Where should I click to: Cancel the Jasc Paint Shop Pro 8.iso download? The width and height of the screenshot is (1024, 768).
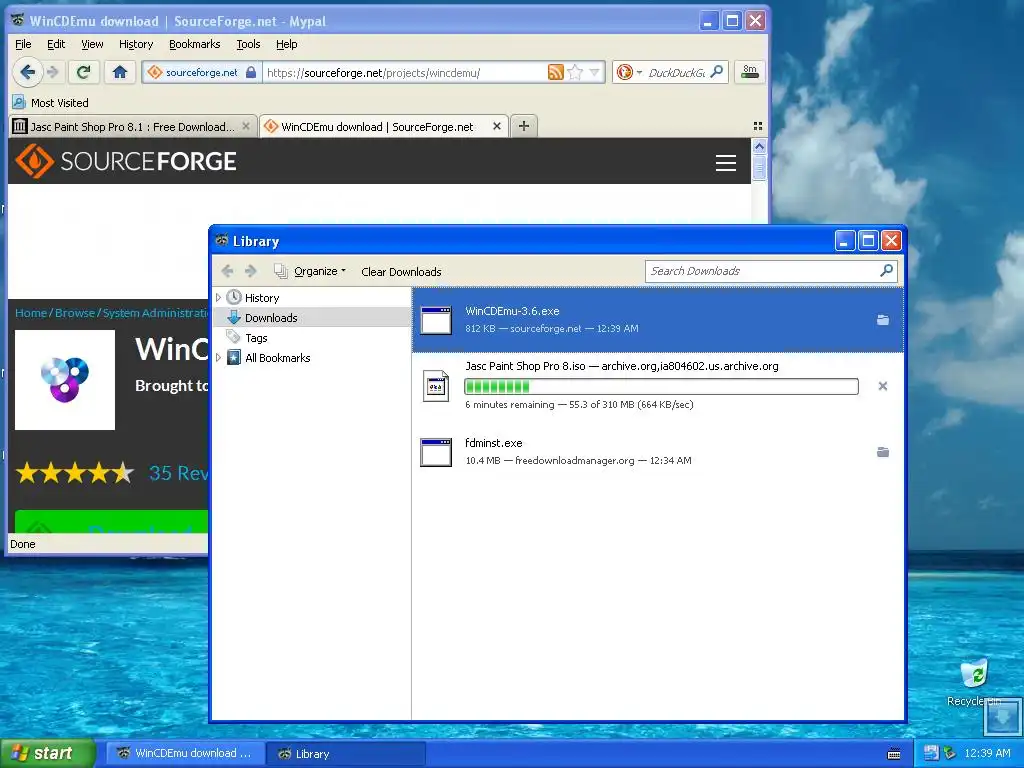pos(883,386)
